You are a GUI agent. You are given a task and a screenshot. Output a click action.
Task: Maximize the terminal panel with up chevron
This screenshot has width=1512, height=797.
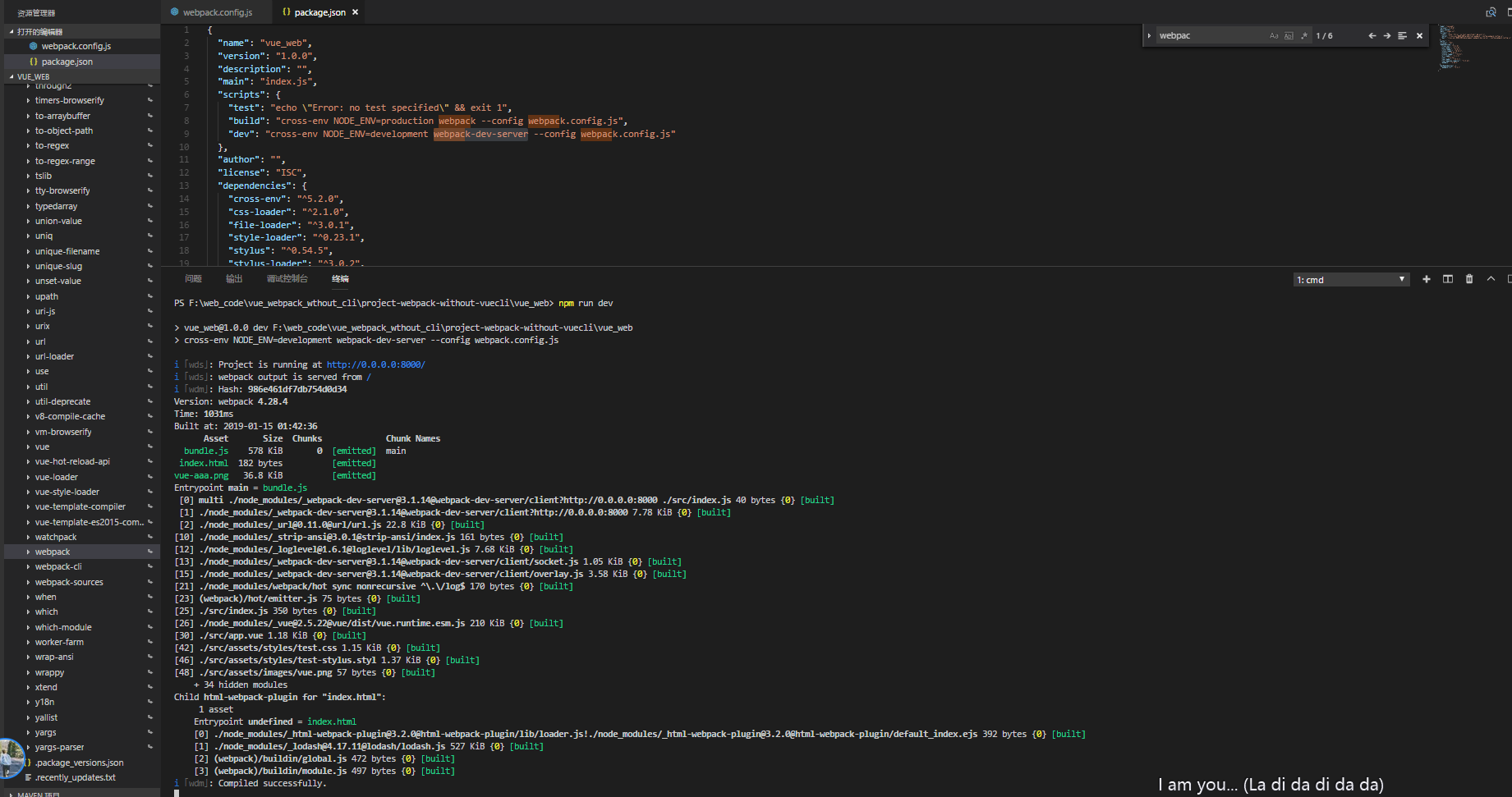tap(1491, 280)
